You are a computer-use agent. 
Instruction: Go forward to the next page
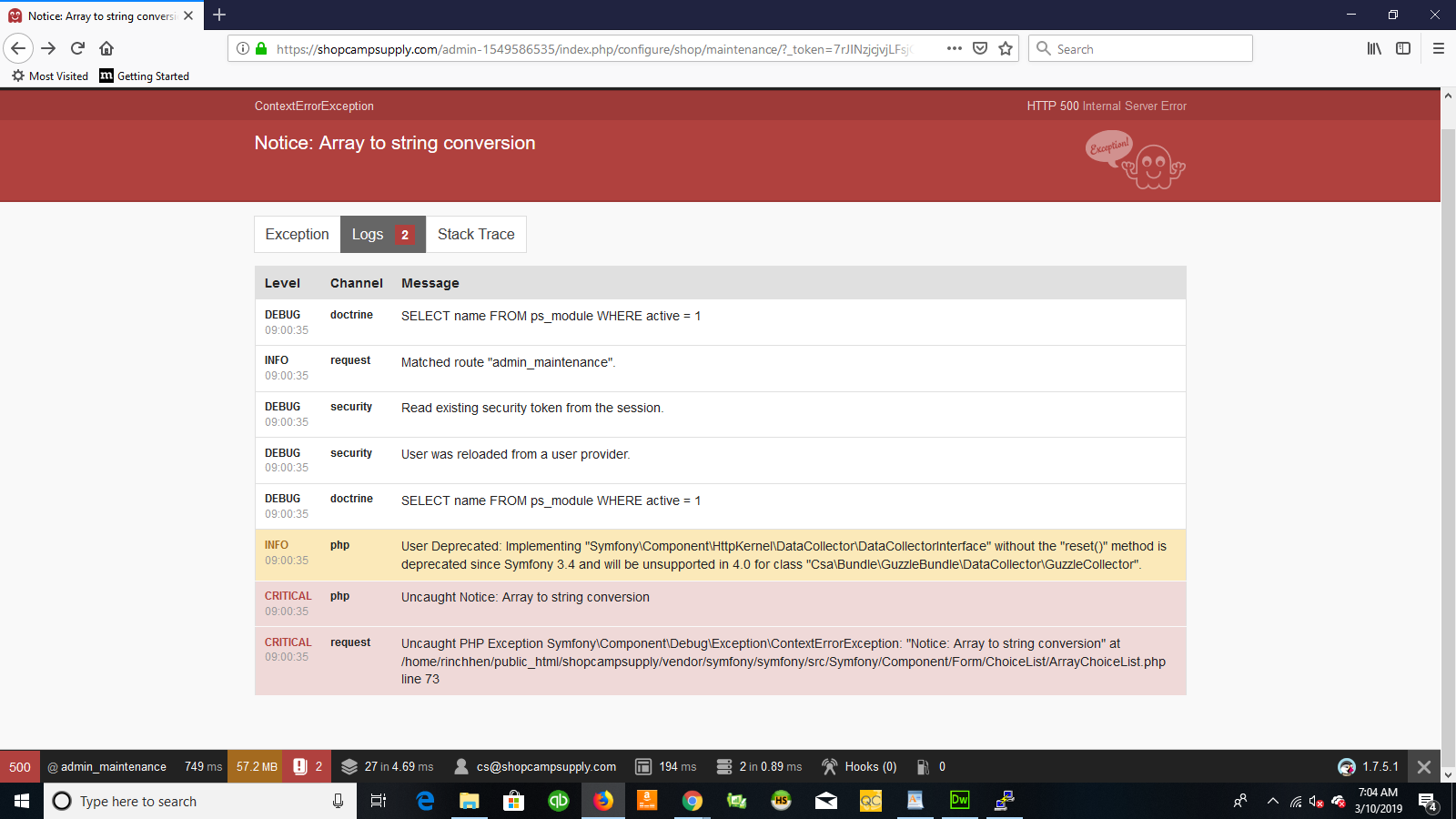pos(49,48)
